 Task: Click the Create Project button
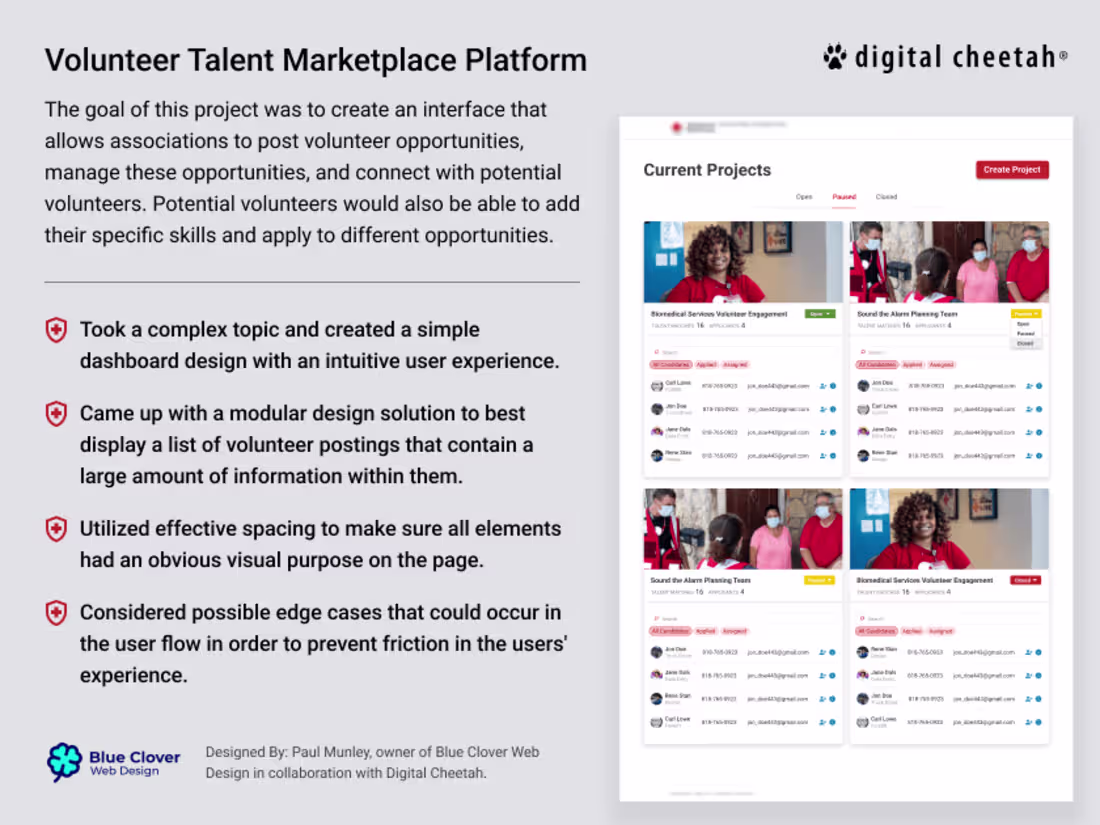[1012, 170]
